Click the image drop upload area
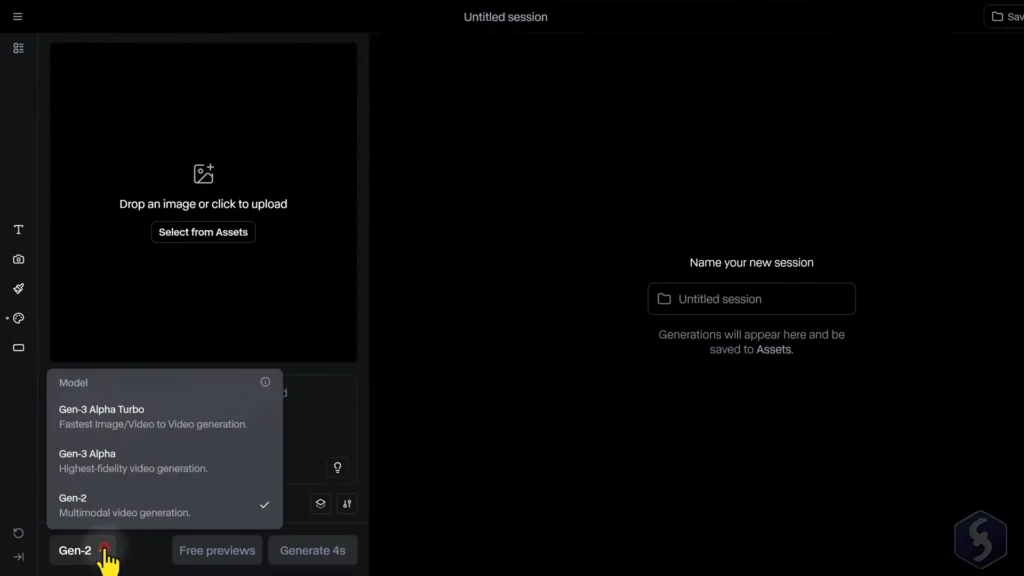 [x=204, y=202]
